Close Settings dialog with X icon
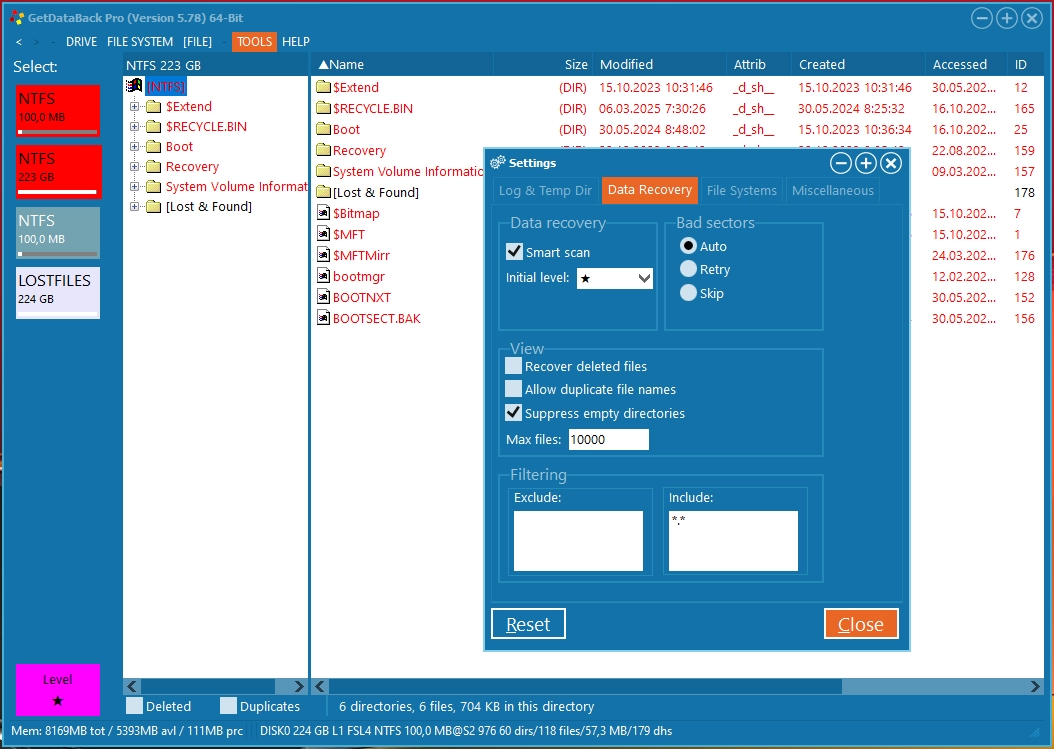Viewport: 1054px width, 749px height. click(891, 163)
